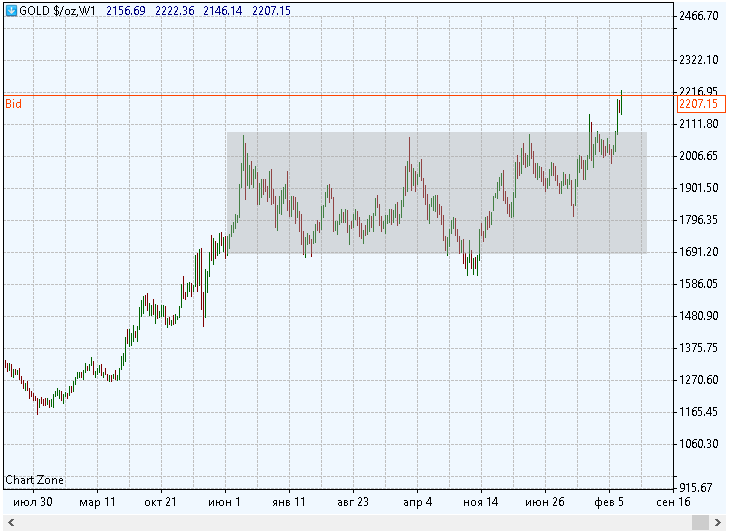
Task: Click the 1060.30 price axis label
Action: 698,444
